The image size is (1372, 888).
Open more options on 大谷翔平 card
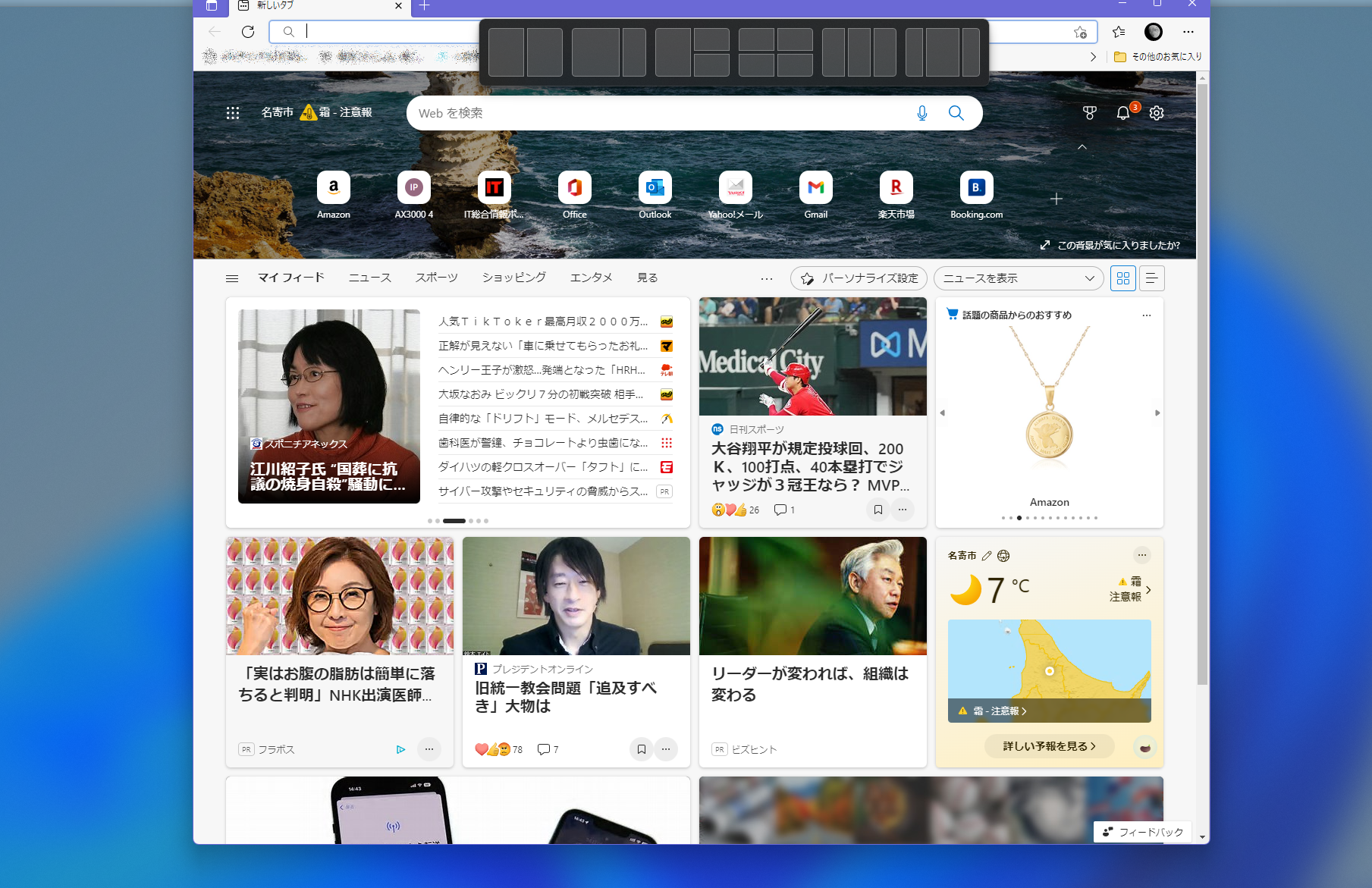903,510
